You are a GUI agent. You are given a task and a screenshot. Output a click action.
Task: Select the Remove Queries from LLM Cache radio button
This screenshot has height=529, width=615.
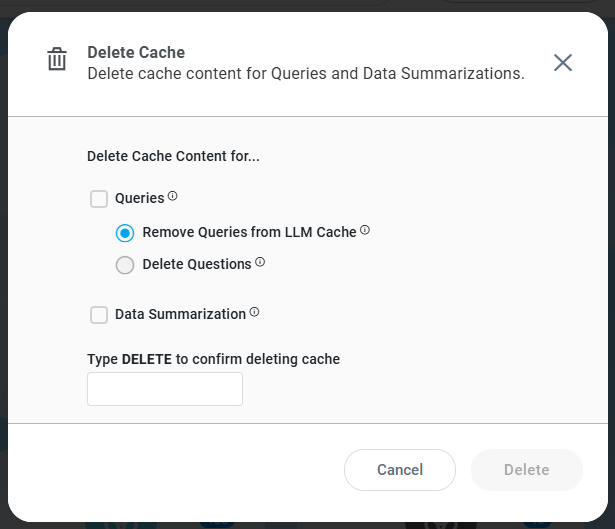tap(125, 233)
